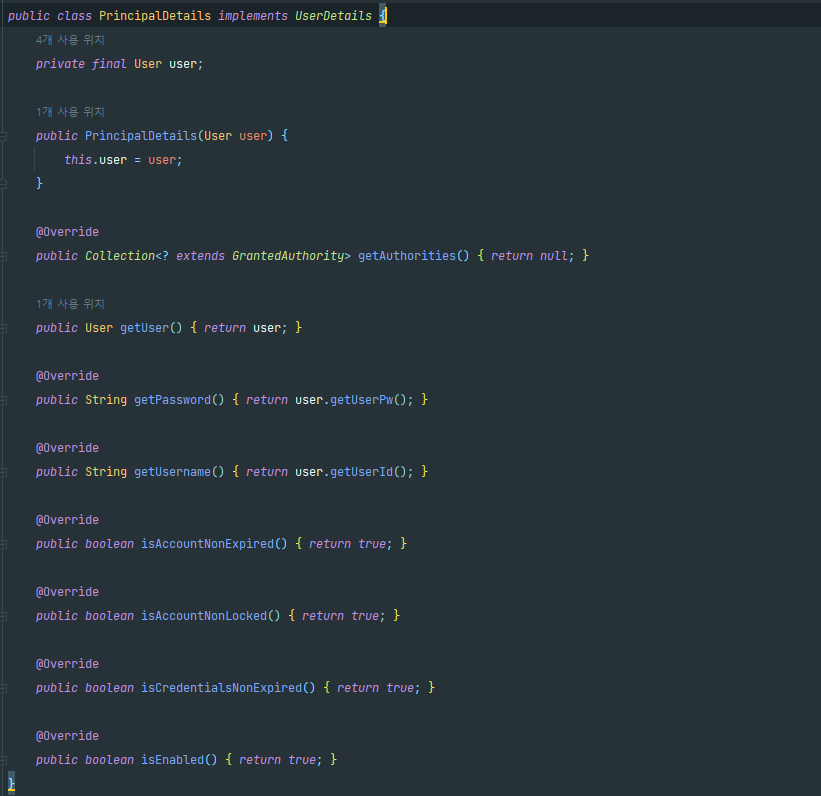
Task: Click 'null' in the getAuthorities return
Action: 553,256
